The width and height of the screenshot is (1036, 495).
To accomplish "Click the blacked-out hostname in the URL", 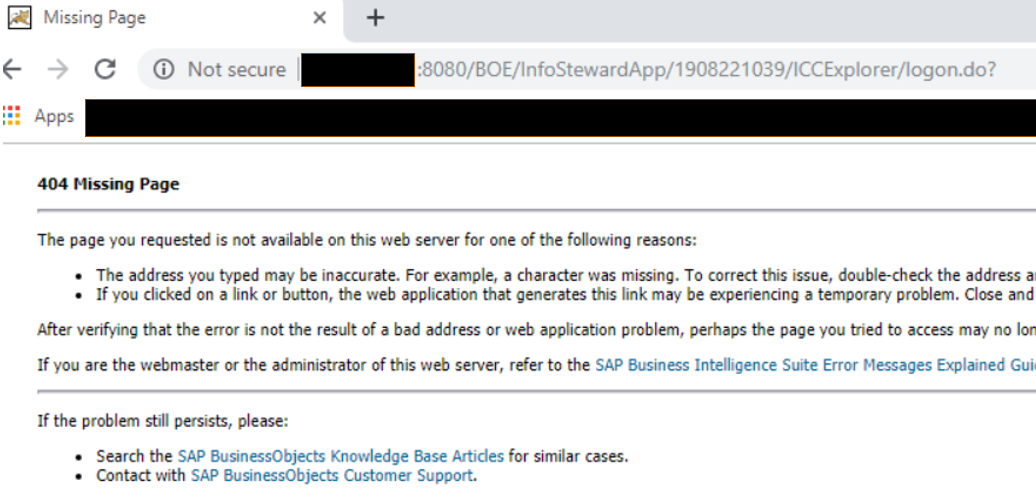I will (357, 69).
